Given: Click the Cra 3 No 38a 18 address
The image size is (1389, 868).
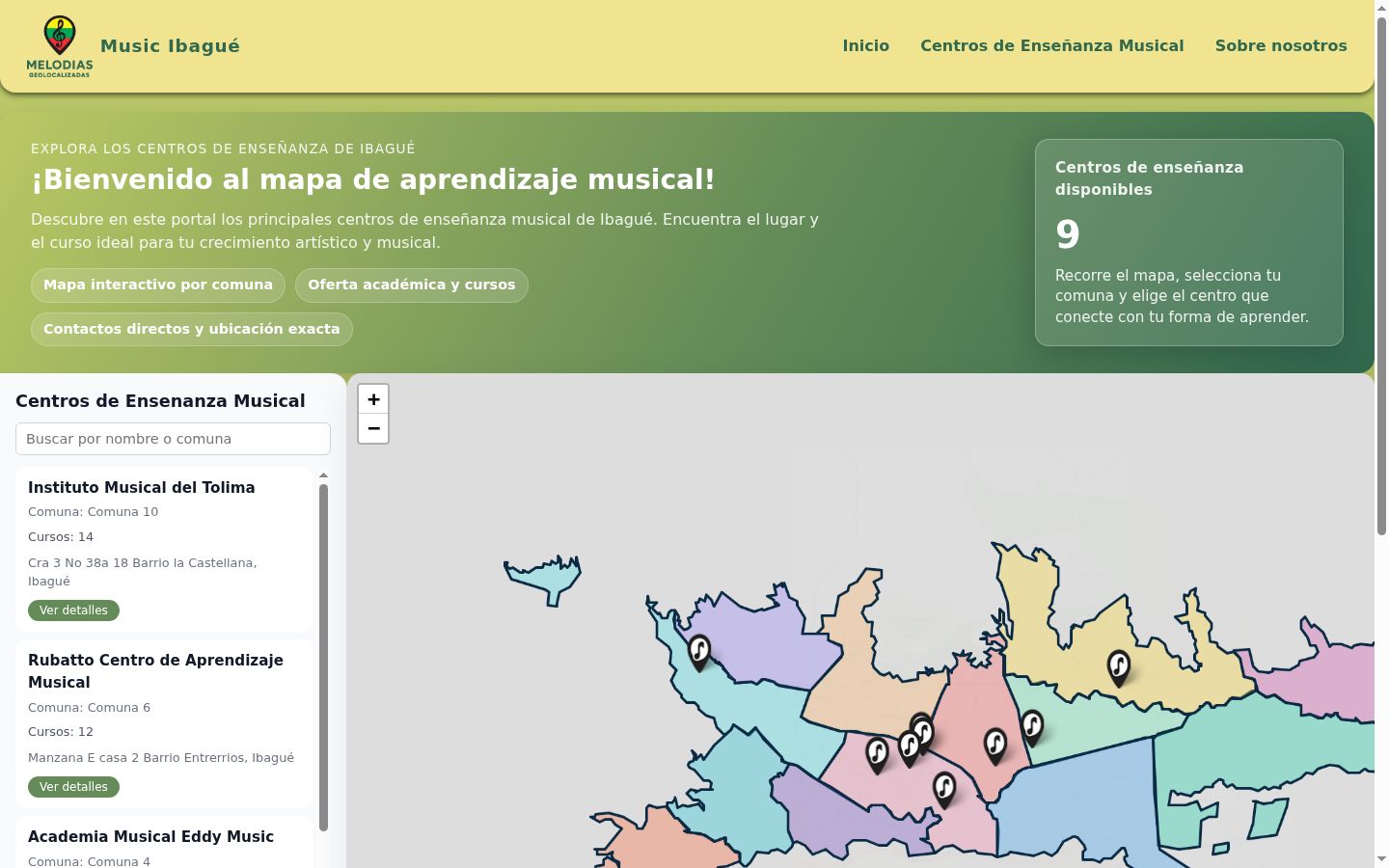Looking at the screenshot, I should click(143, 572).
